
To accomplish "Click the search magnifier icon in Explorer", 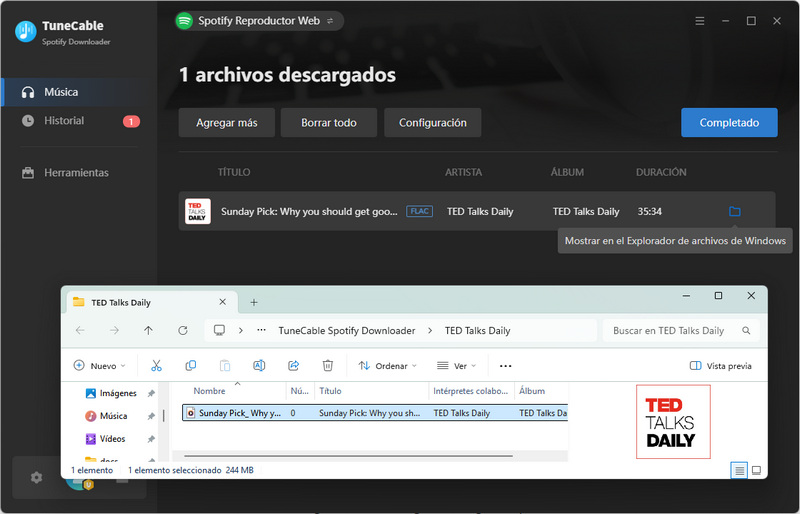I will 746,331.
